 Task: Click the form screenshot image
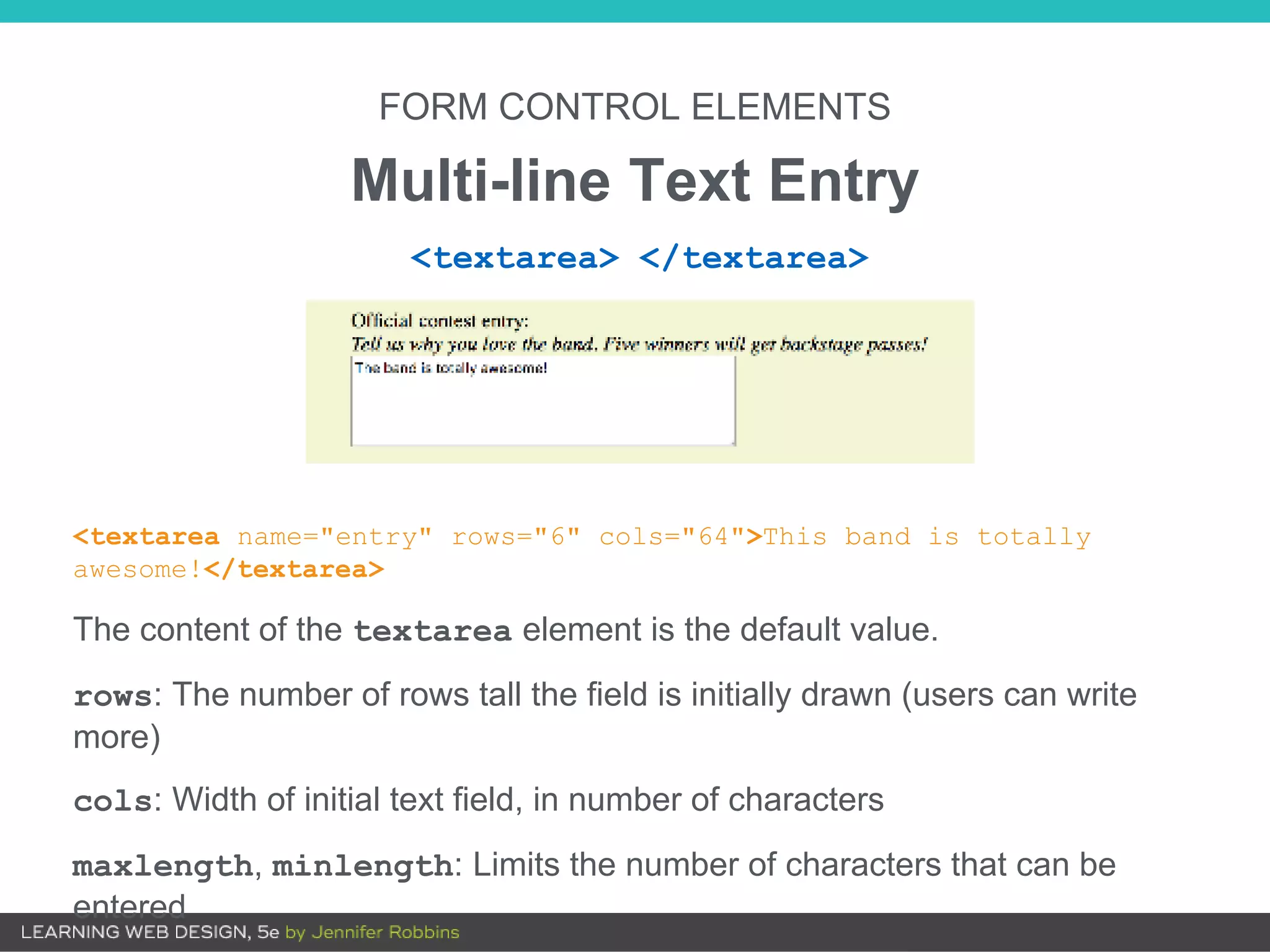click(640, 382)
